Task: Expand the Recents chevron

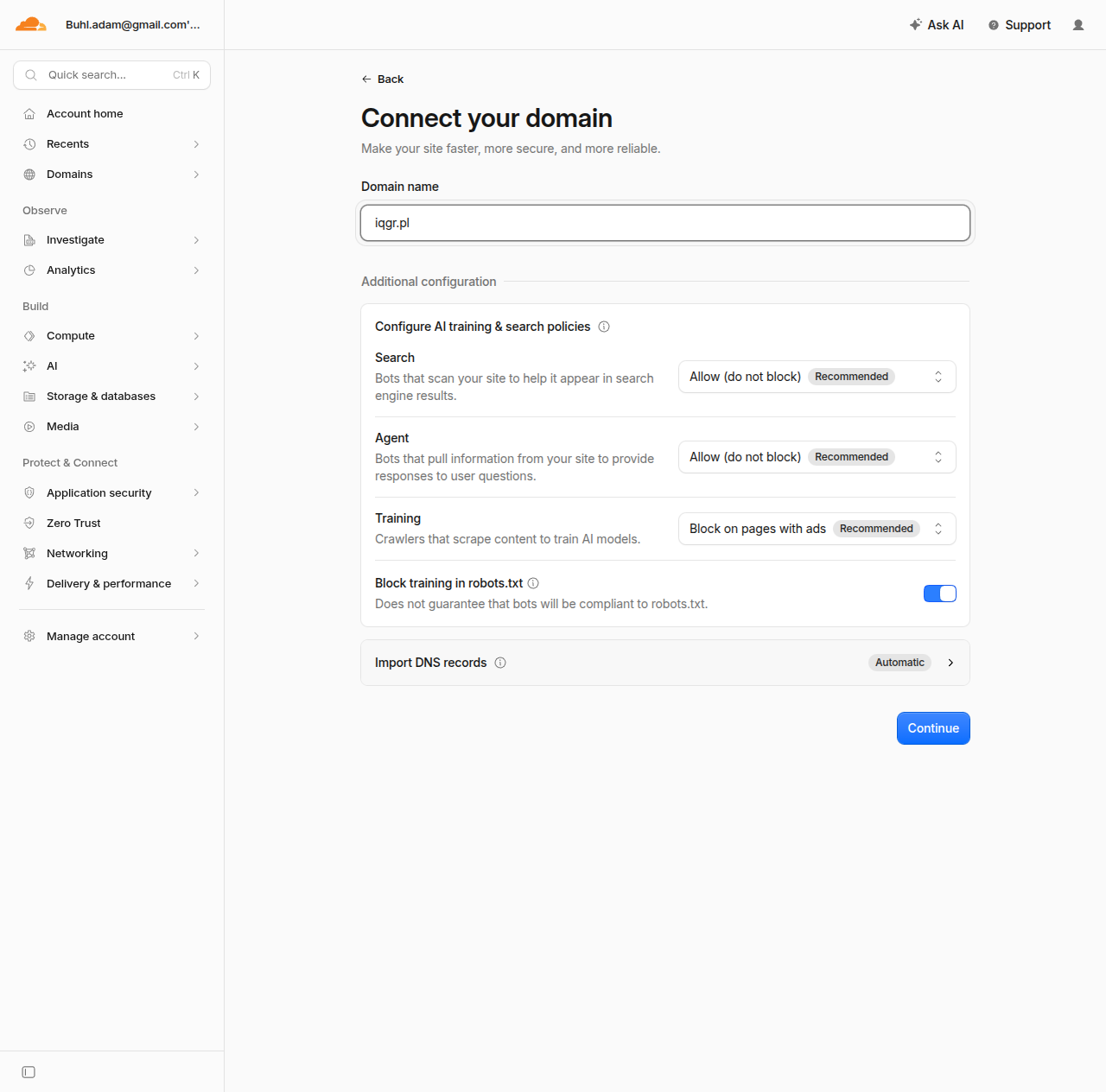Action: click(196, 144)
